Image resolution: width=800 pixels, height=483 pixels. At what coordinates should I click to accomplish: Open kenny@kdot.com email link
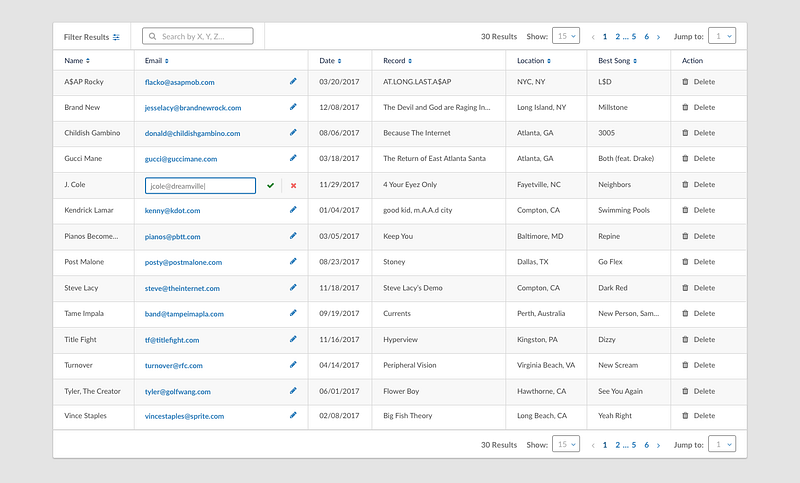(172, 210)
